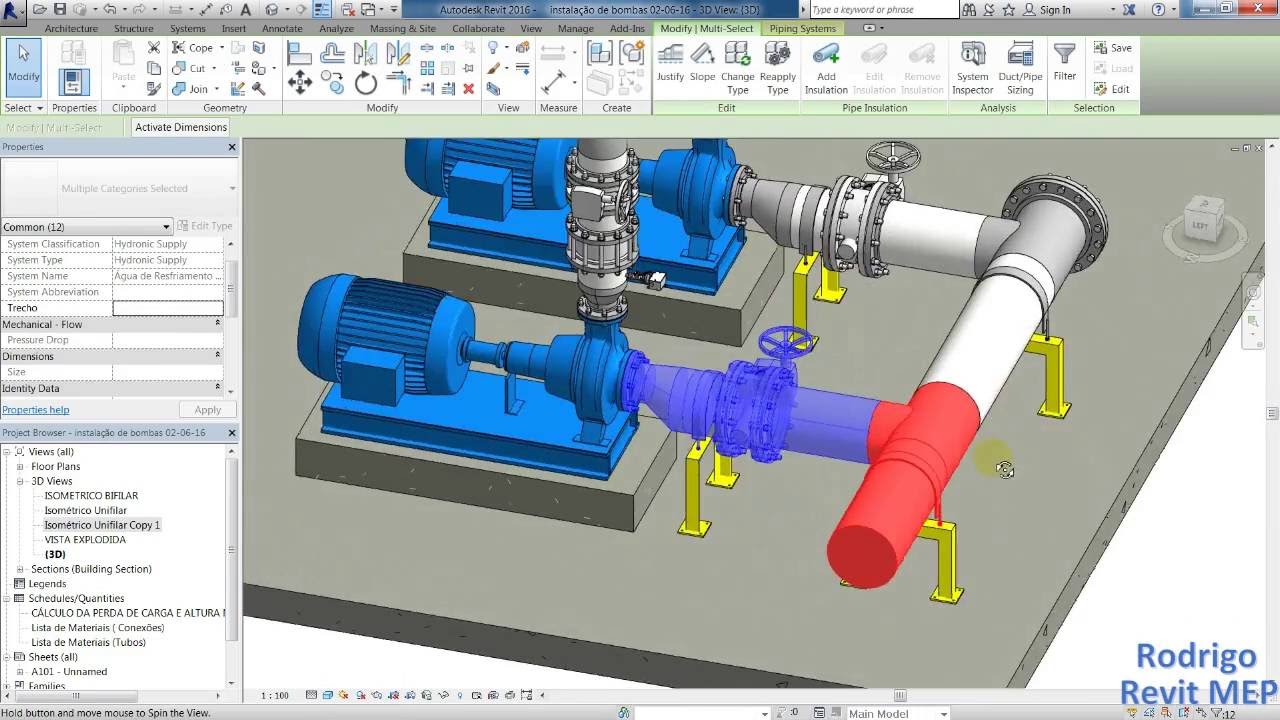
Task: Add Insulation to selected pipes
Action: [826, 68]
